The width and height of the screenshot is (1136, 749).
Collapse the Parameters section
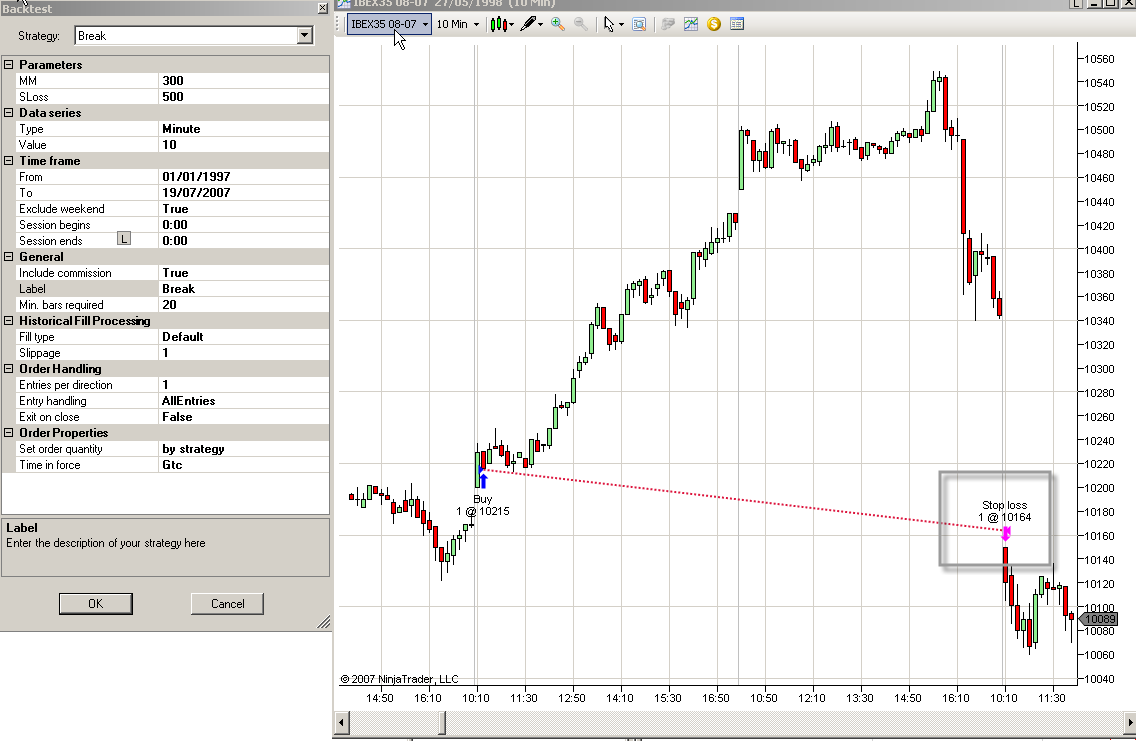click(x=9, y=64)
